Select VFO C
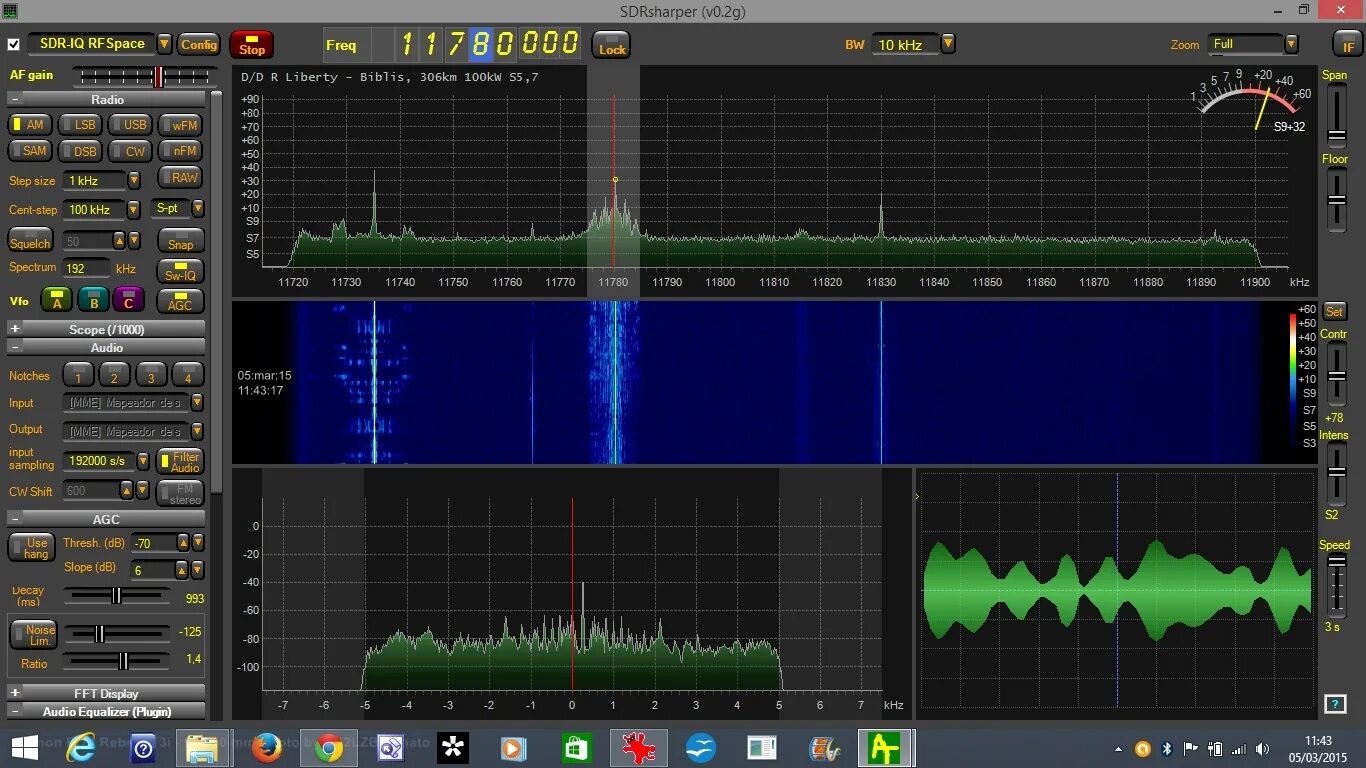This screenshot has height=768, width=1366. pyautogui.click(x=128, y=300)
